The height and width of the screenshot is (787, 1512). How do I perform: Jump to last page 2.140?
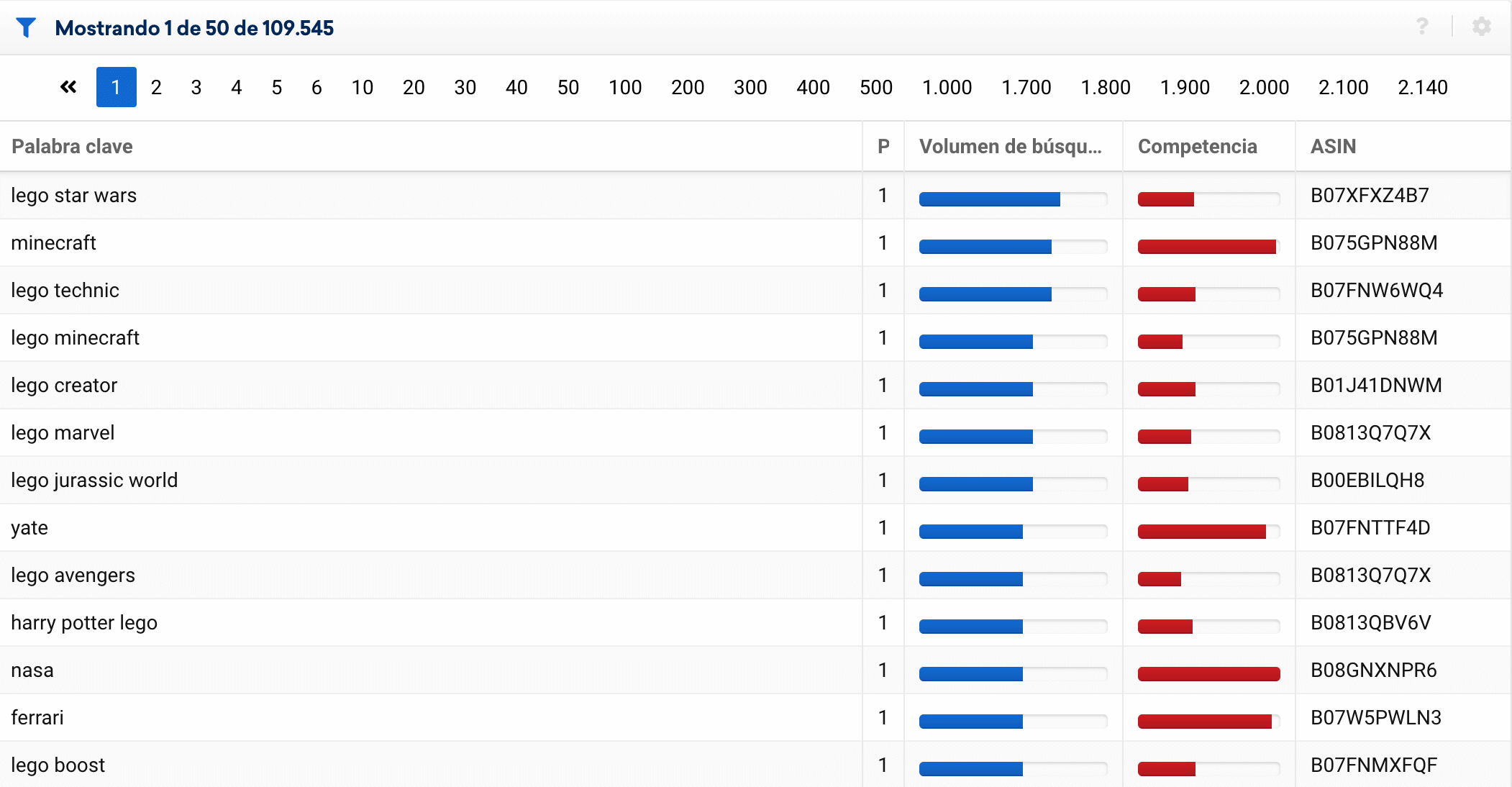[x=1422, y=87]
